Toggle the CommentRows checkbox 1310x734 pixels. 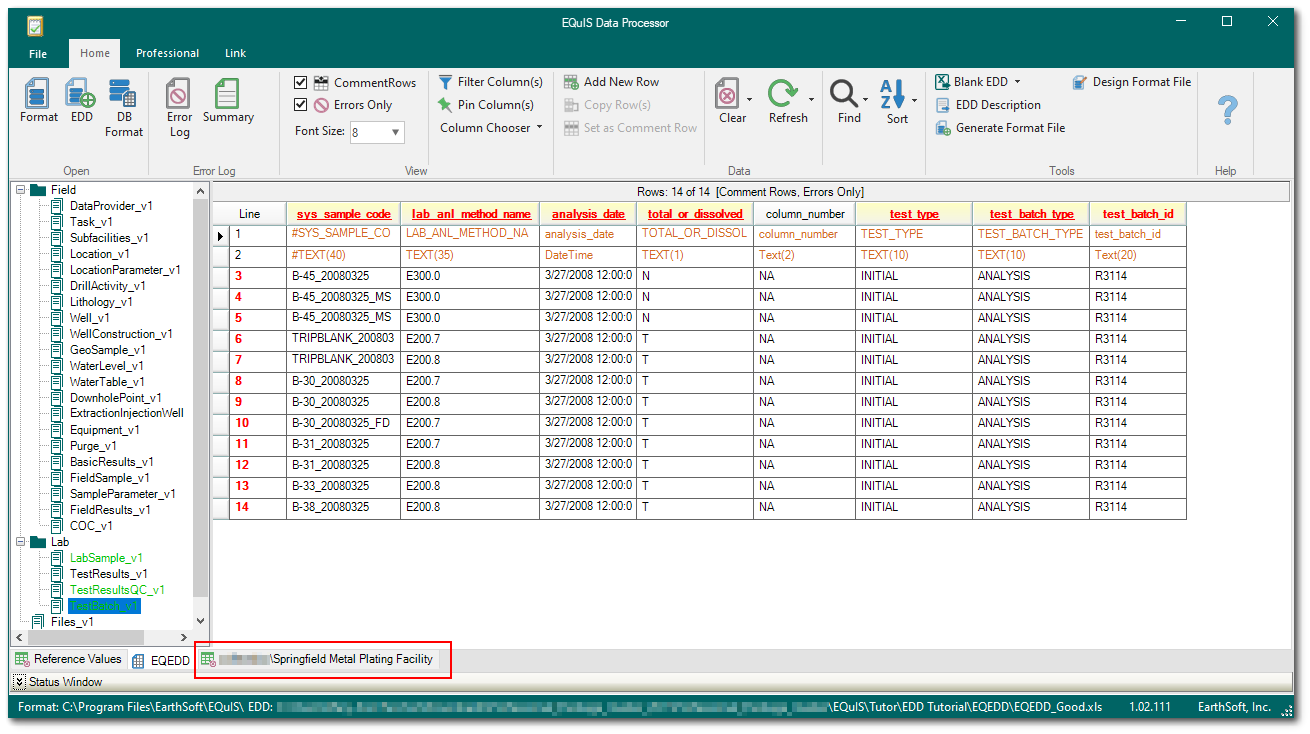point(302,82)
